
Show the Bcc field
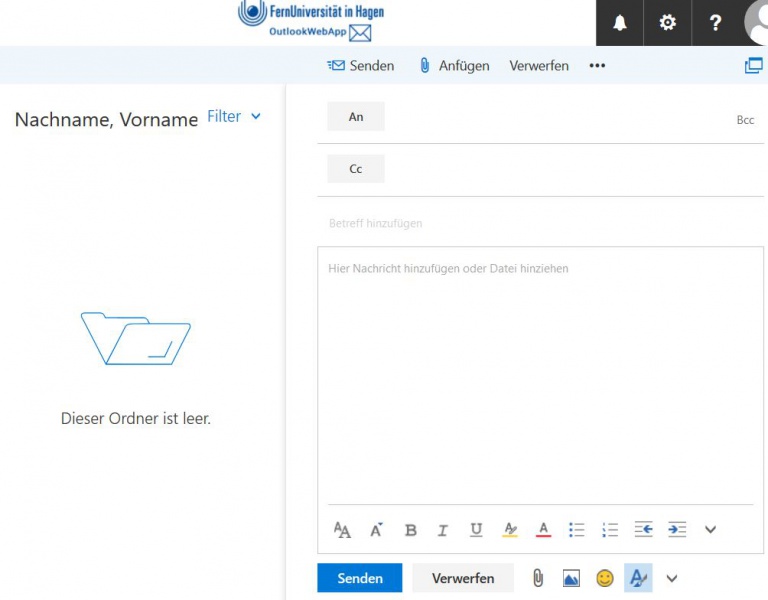745,120
